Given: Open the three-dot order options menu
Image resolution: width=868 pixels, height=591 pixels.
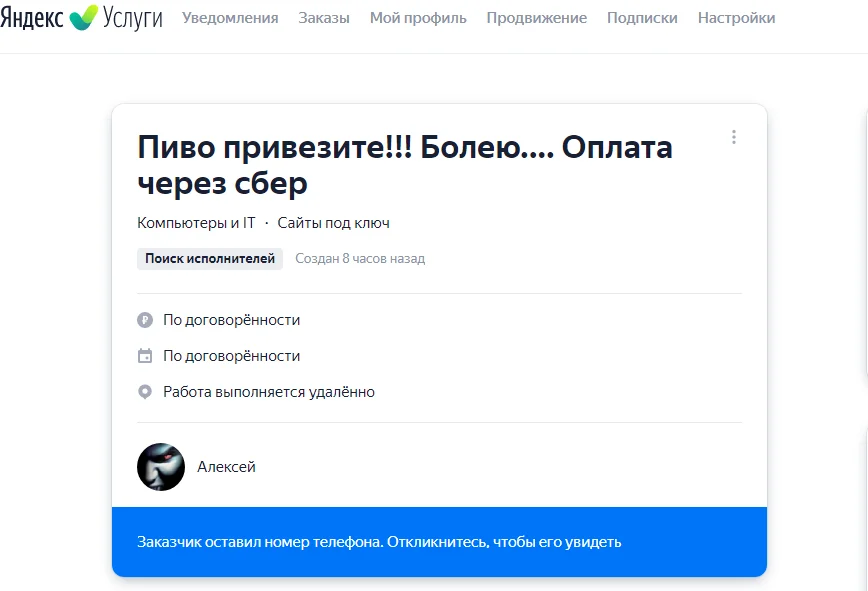Looking at the screenshot, I should 736,137.
